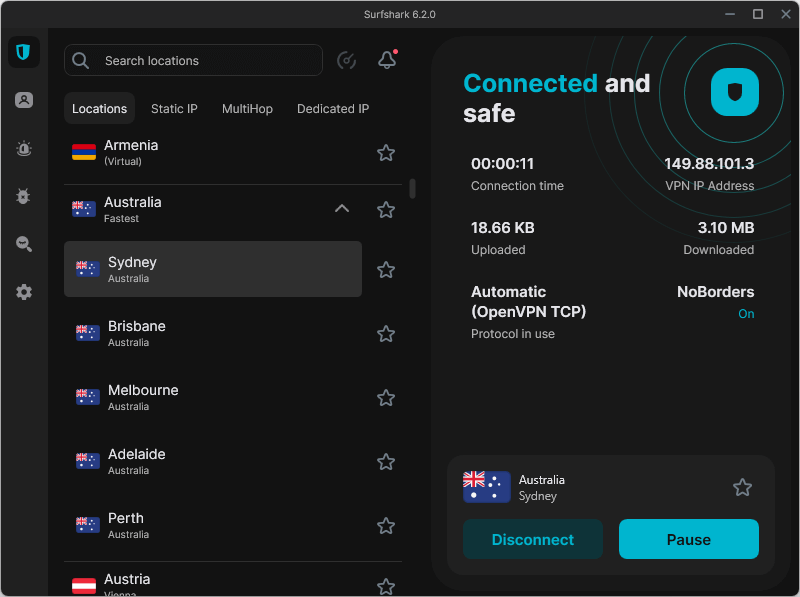Open the MultiHop tab
Screen dimensions: 800x597
pyautogui.click(x=247, y=108)
